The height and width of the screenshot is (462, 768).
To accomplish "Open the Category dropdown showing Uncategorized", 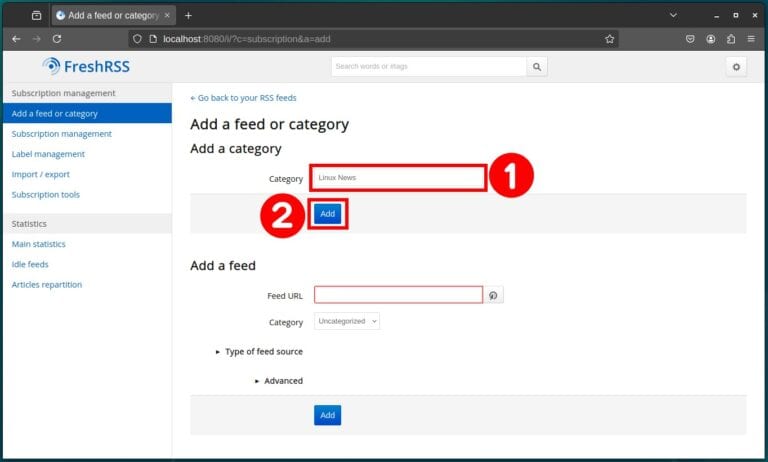I will [347, 322].
